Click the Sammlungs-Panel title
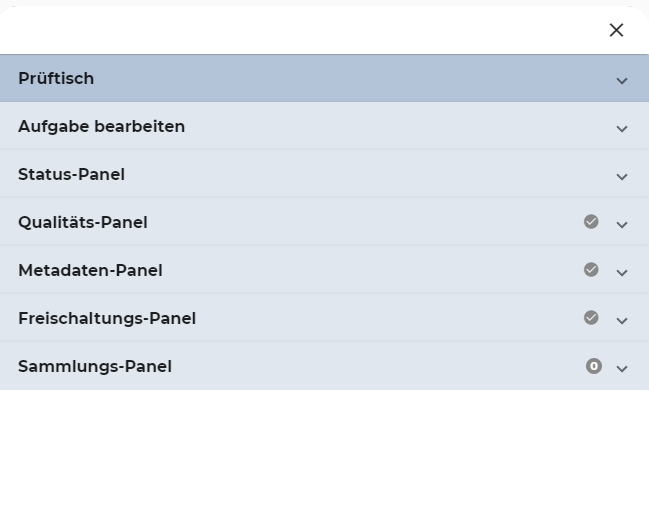Viewport: 649px width, 531px height. point(95,367)
